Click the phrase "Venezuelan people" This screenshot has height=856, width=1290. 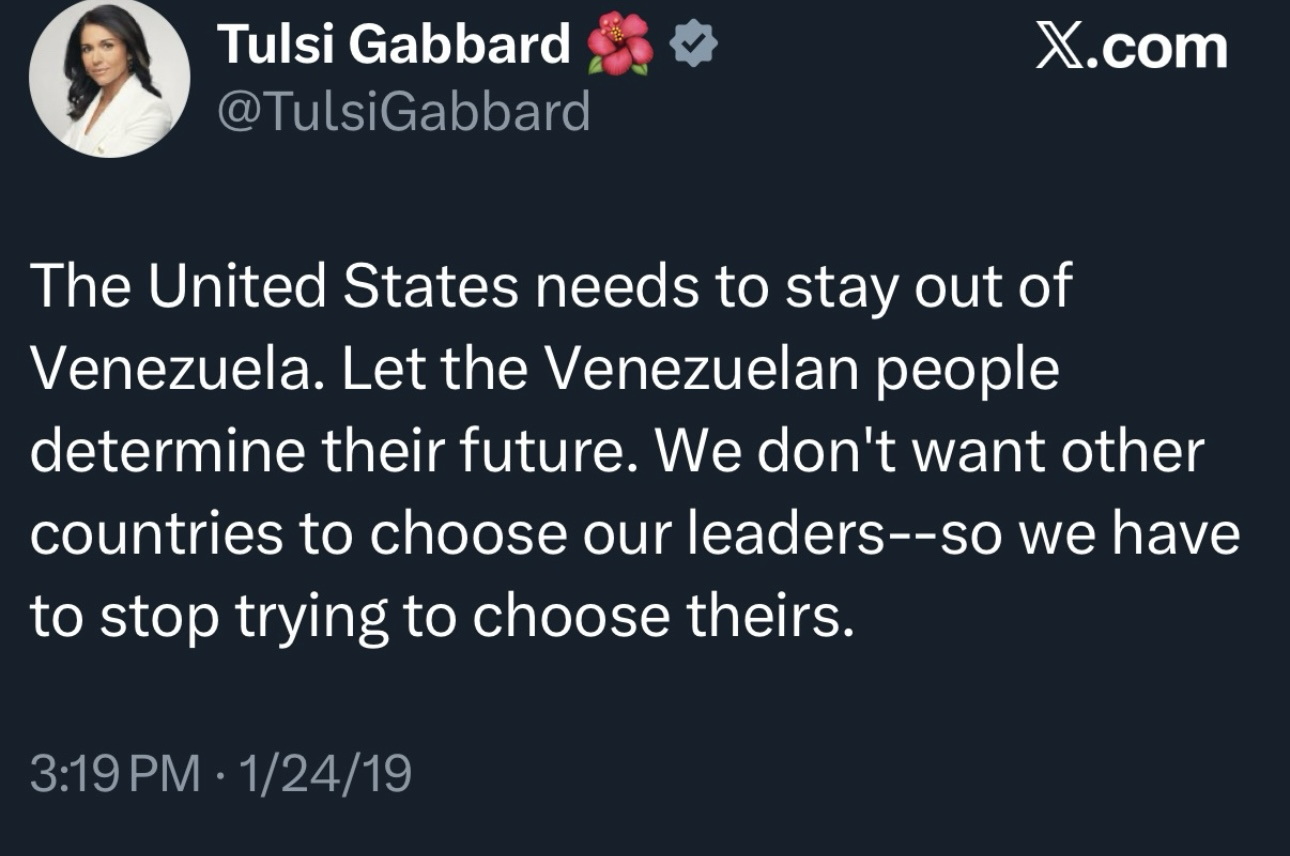803,370
